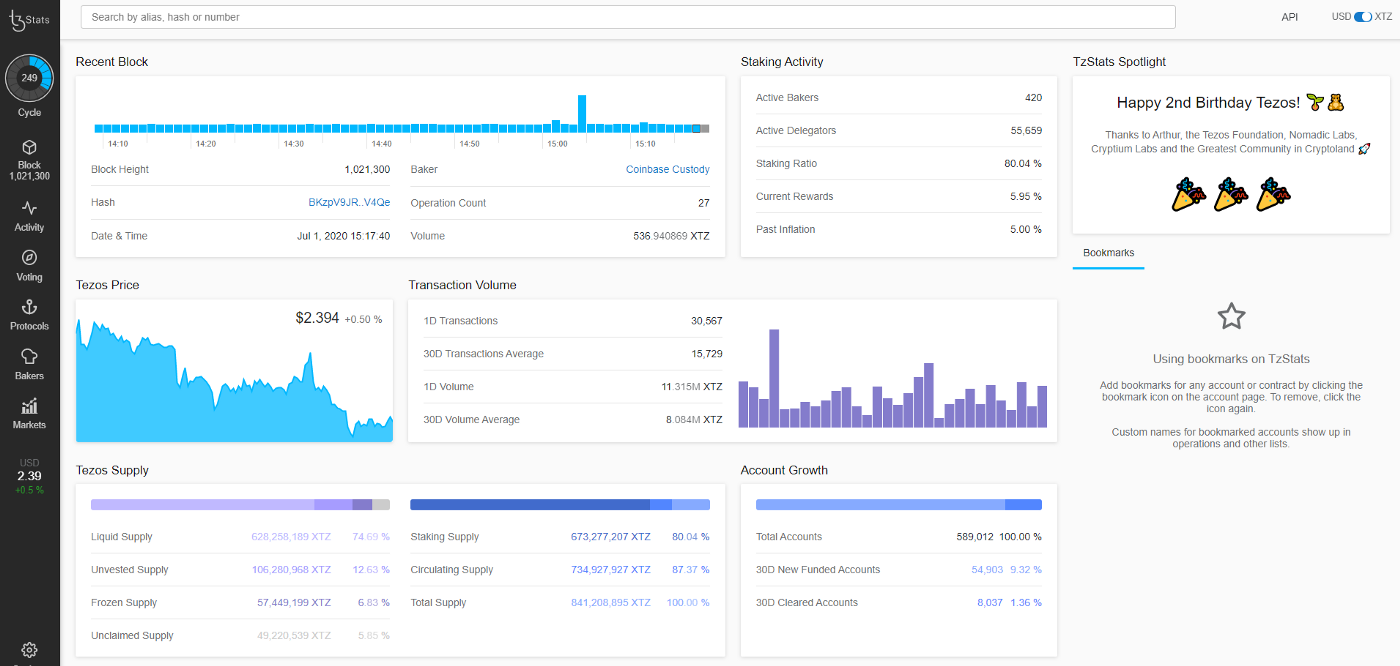Click the +0.50 % price change label
This screenshot has width=1400, height=666.
(x=364, y=320)
